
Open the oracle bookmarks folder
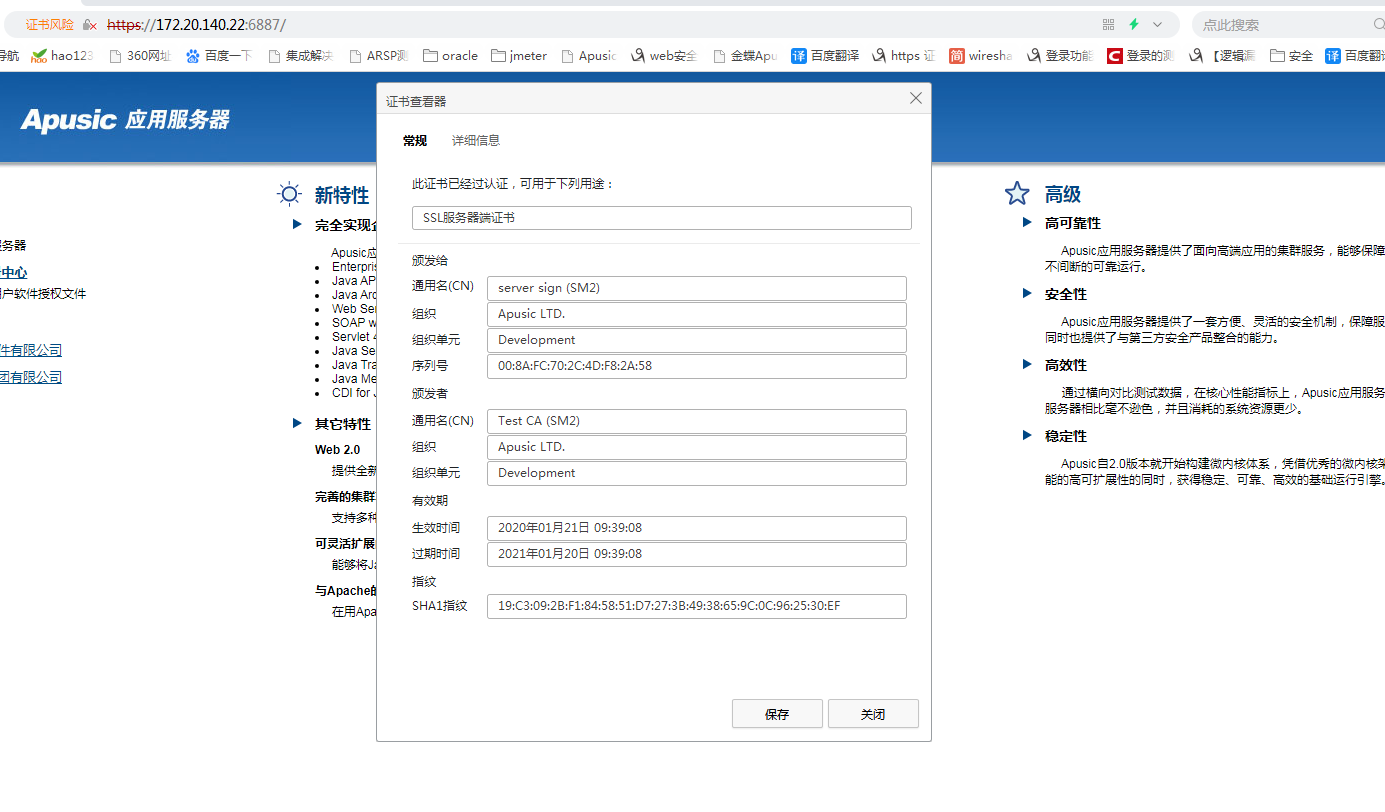tap(451, 56)
